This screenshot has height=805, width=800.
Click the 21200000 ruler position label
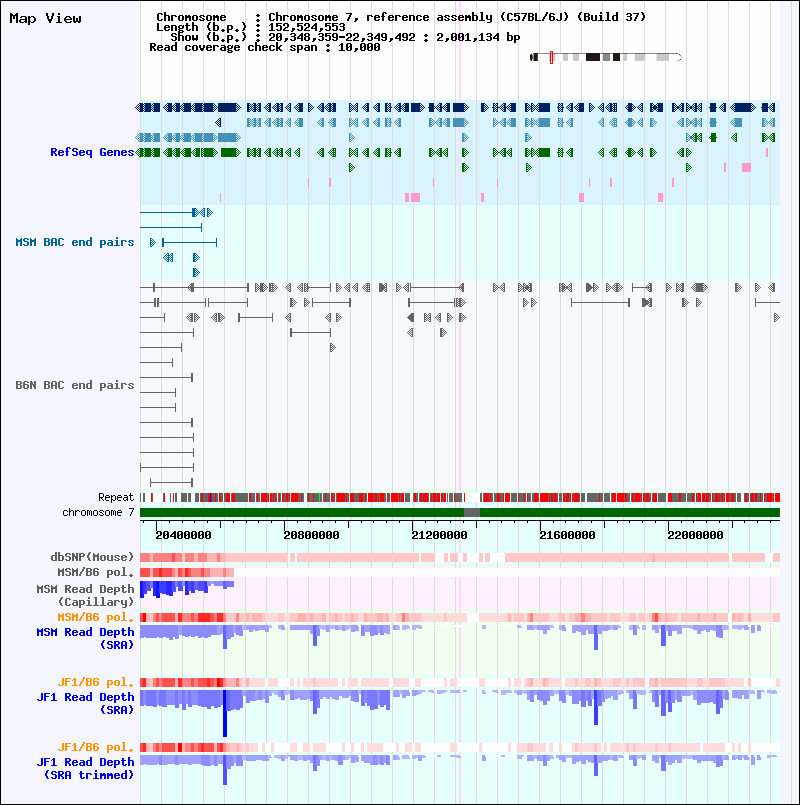[439, 535]
